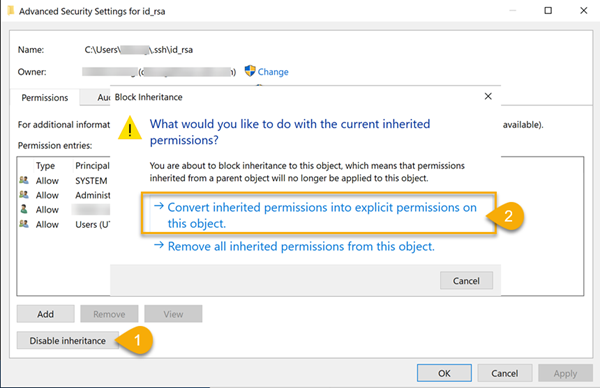Viewport: 600px width, 389px height.
Task: Close the Advanced Security Settings window
Action: pos(584,10)
